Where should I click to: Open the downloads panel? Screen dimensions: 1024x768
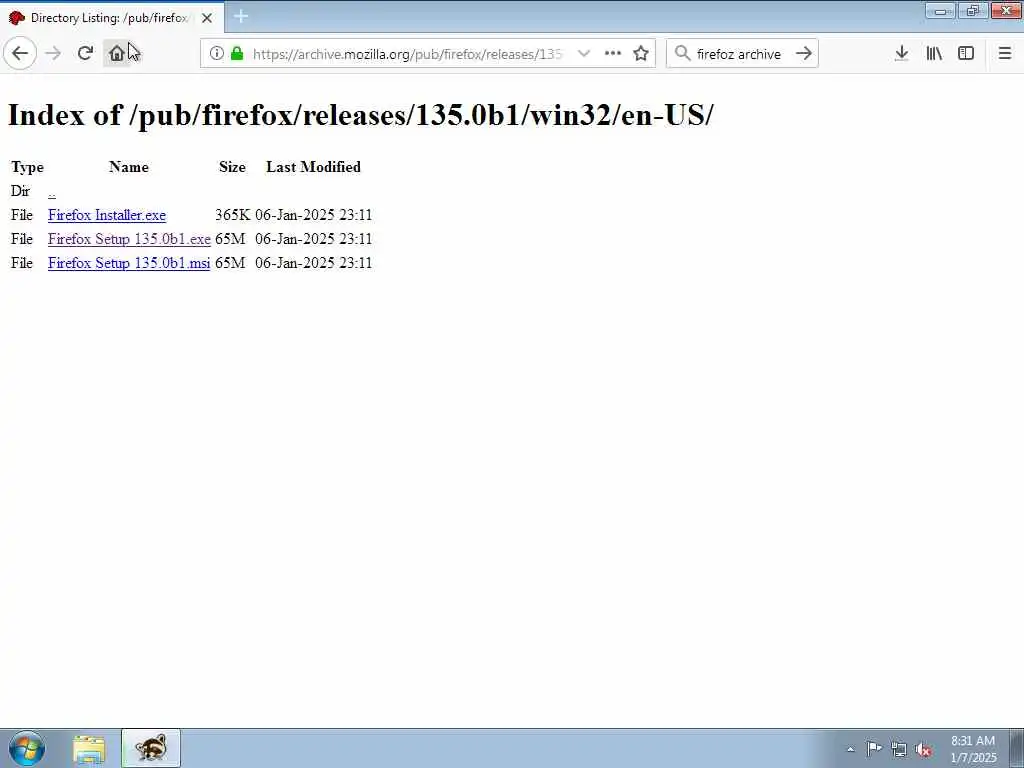901,54
